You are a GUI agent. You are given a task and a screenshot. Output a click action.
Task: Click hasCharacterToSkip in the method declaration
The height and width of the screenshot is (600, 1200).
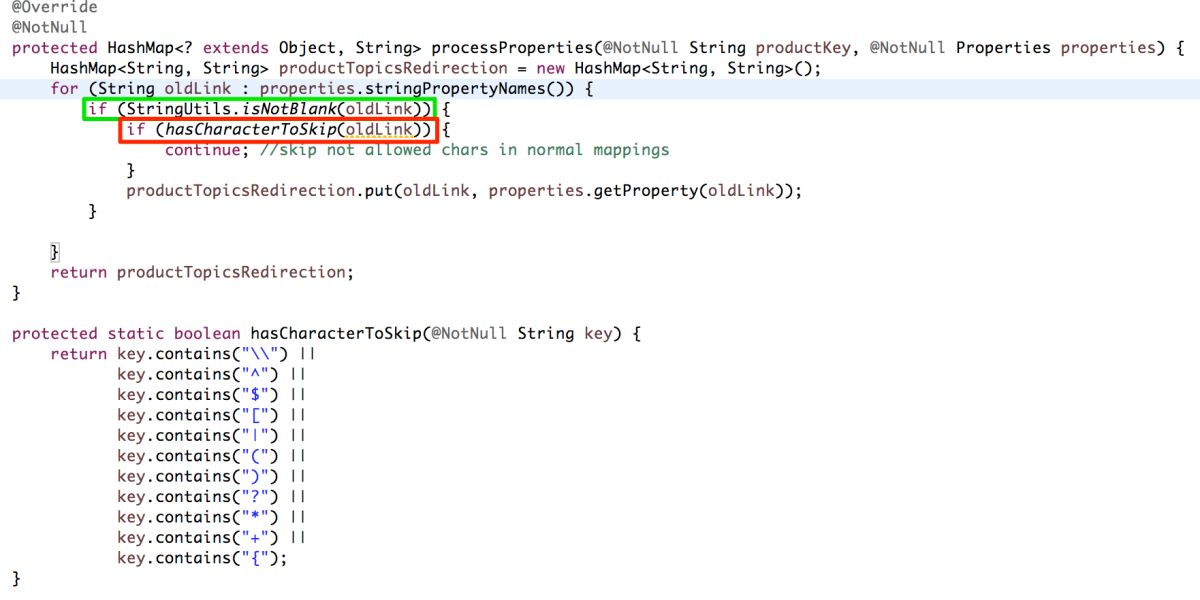coord(336,333)
